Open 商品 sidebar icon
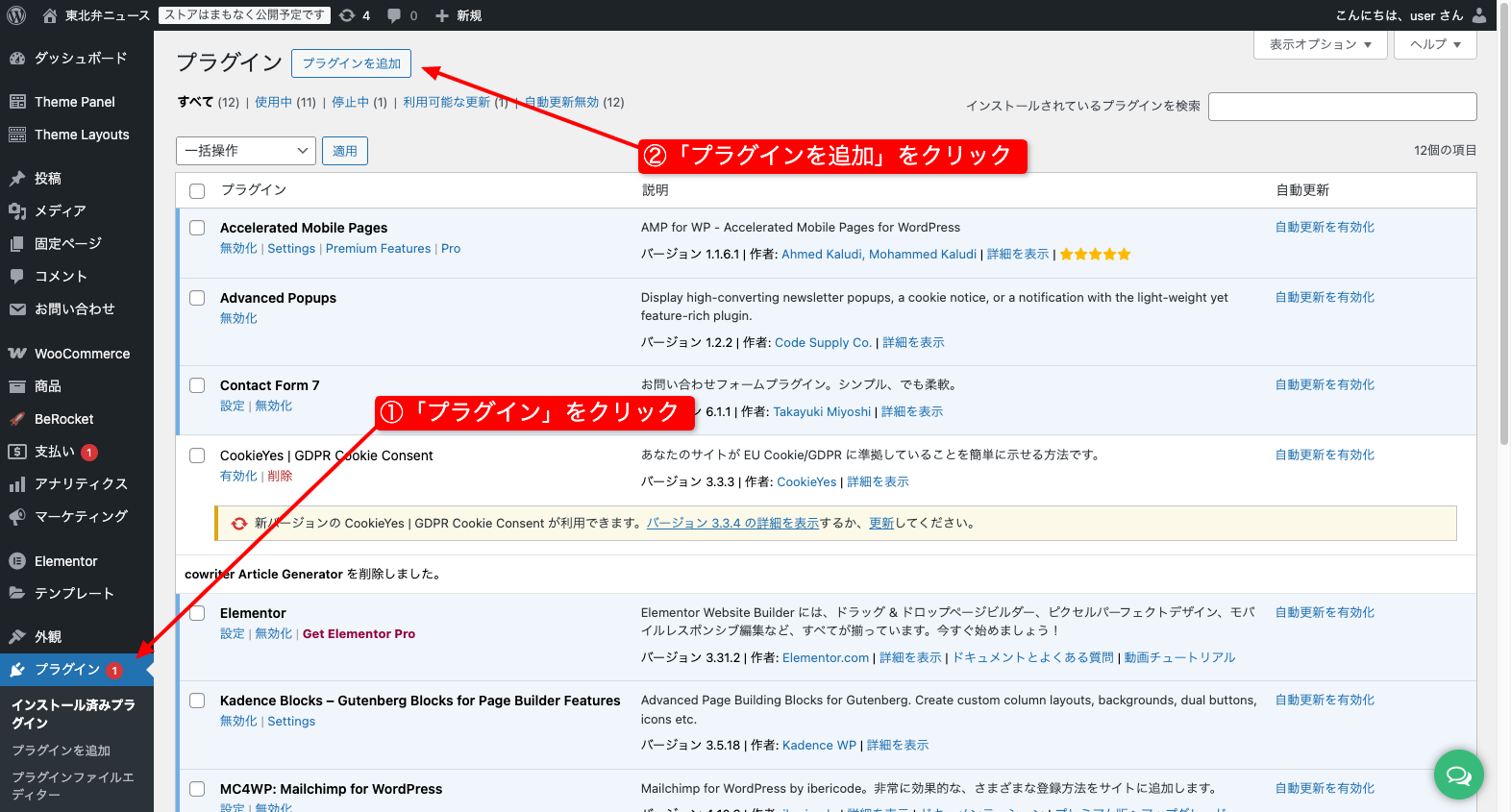 tap(17, 386)
